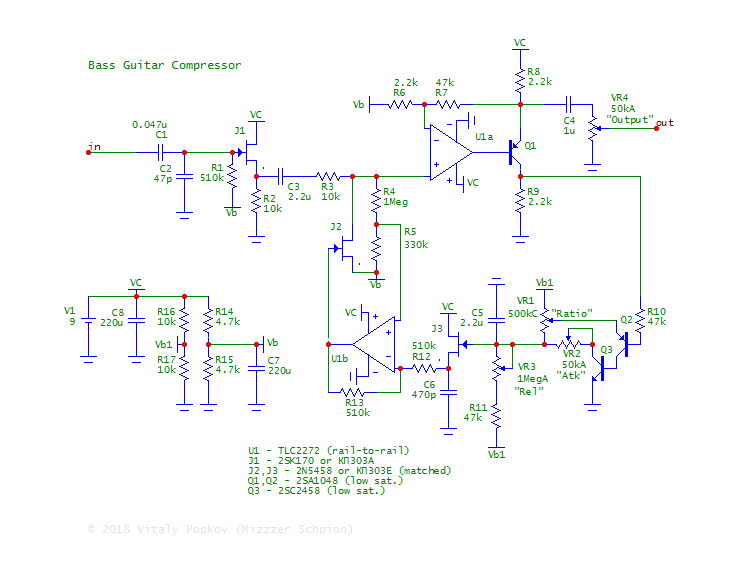Click the R13 510k resistor
This screenshot has width=754, height=582.
[x=355, y=393]
